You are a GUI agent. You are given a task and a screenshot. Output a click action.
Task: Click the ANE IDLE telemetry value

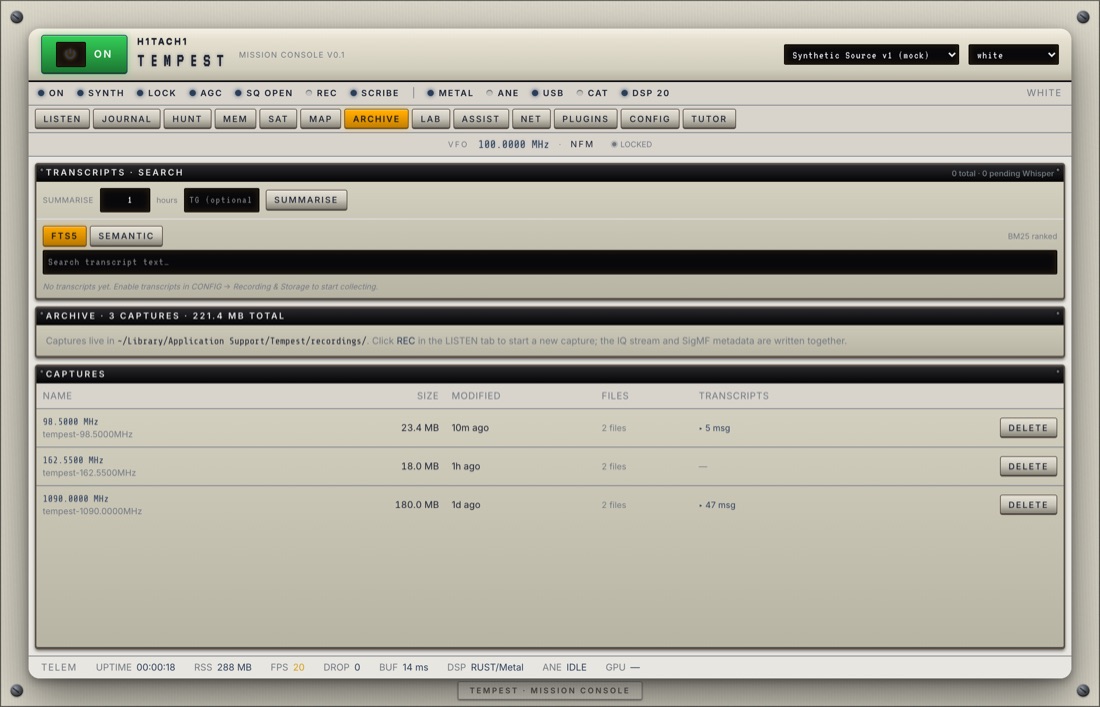[x=565, y=668]
